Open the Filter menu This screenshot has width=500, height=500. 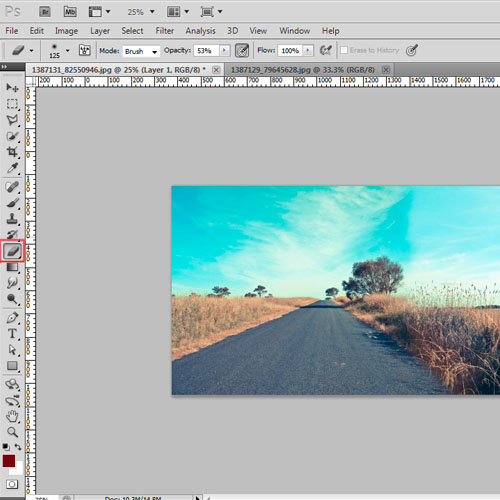165,31
